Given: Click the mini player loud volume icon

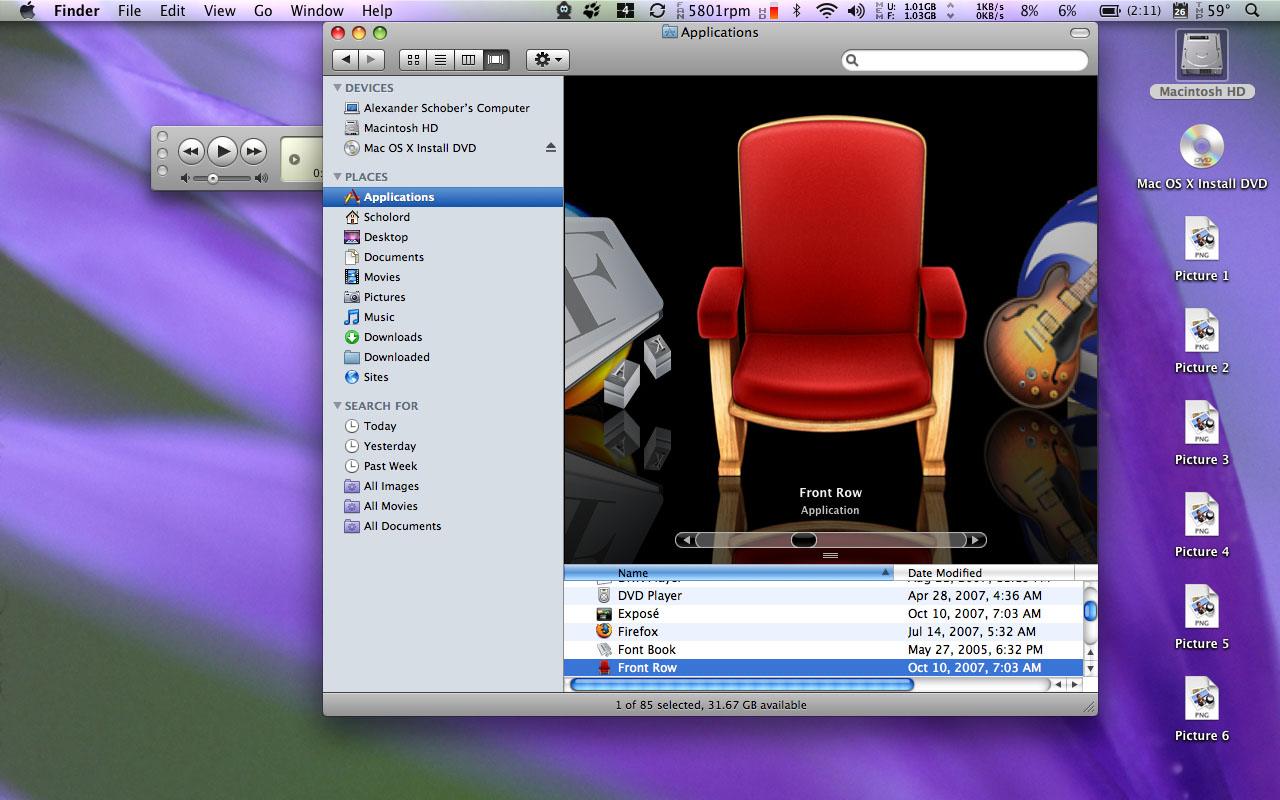Looking at the screenshot, I should point(261,178).
